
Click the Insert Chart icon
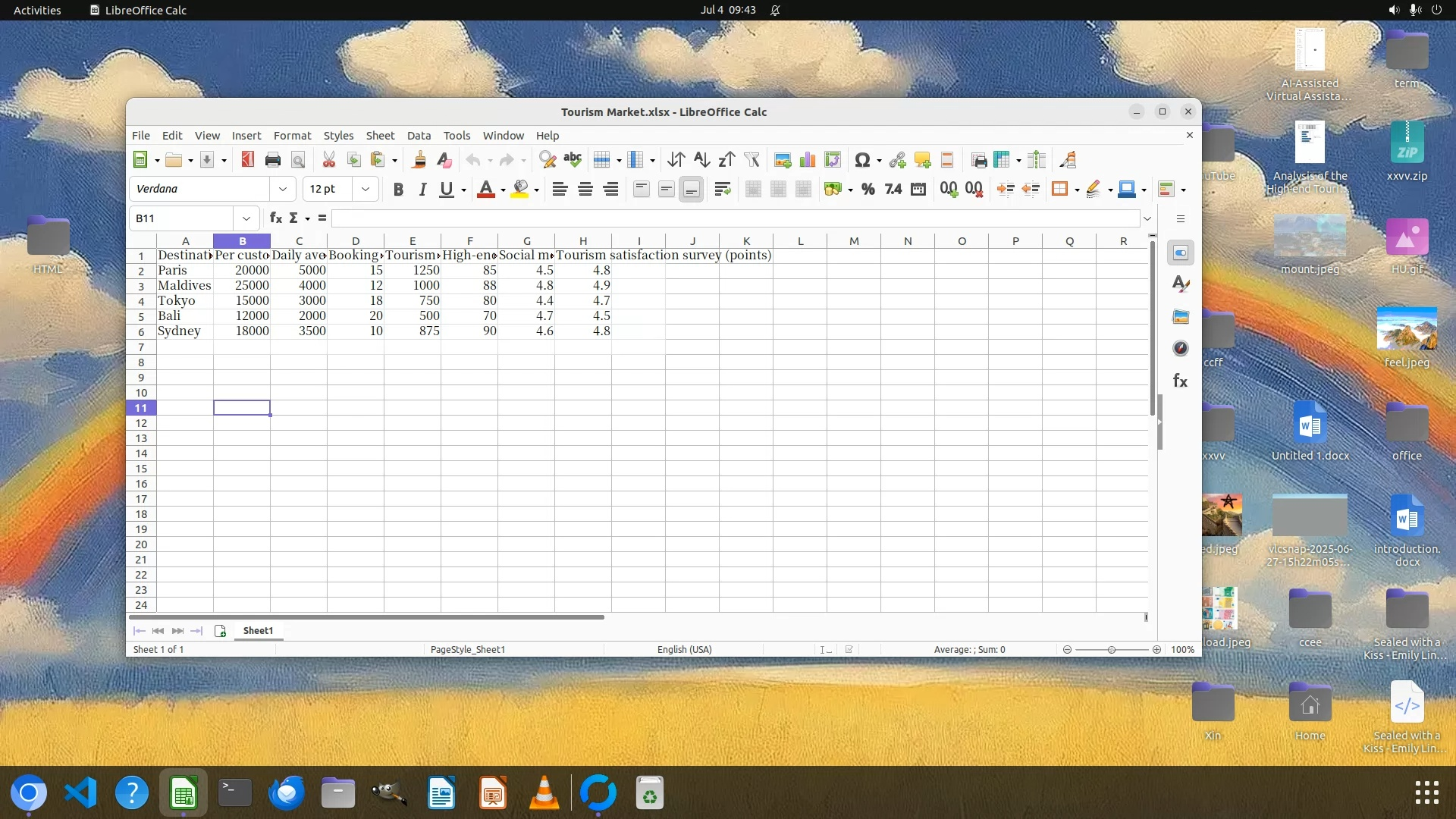tap(808, 160)
